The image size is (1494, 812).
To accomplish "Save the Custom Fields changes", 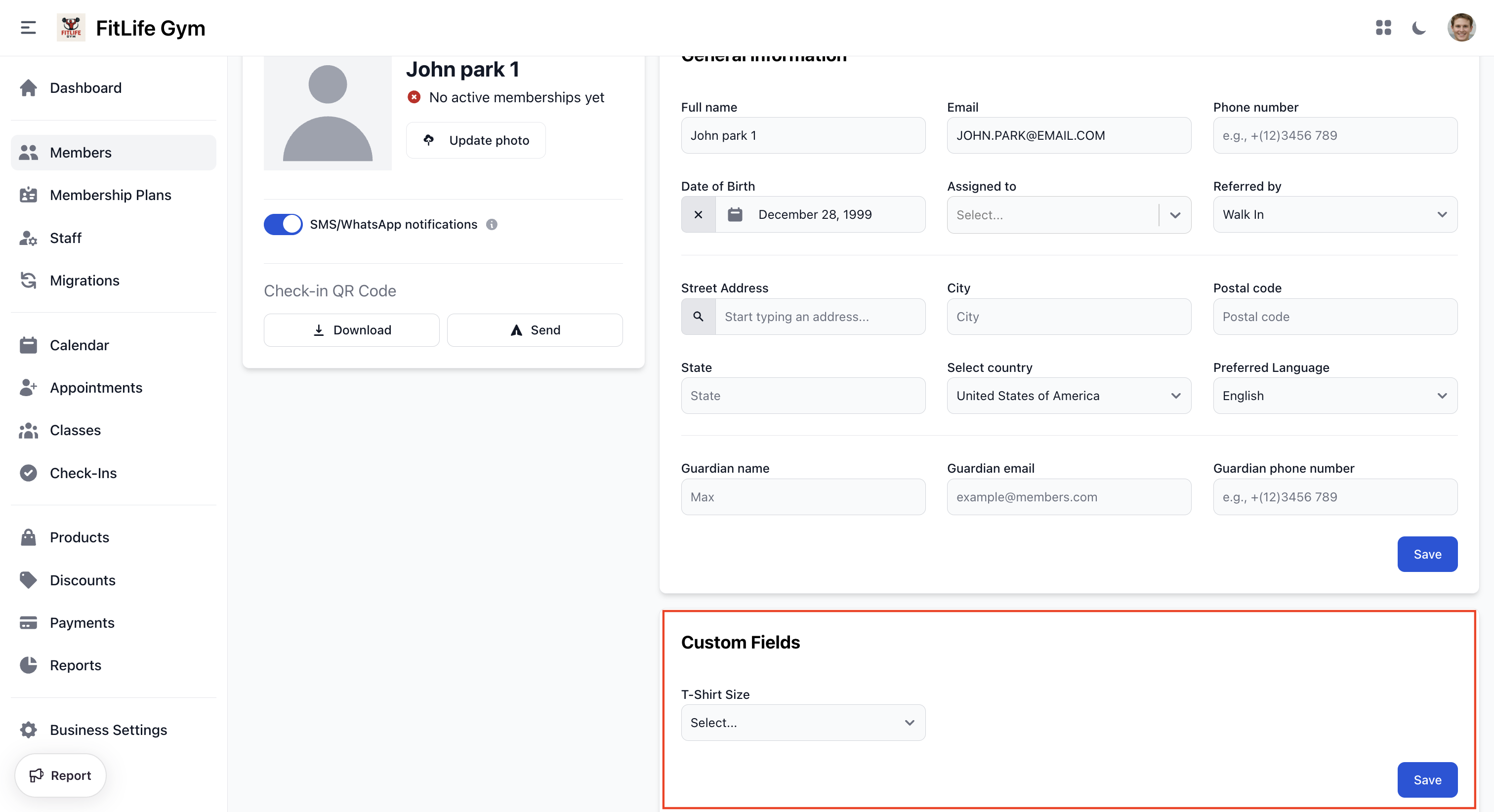I will click(1427, 779).
